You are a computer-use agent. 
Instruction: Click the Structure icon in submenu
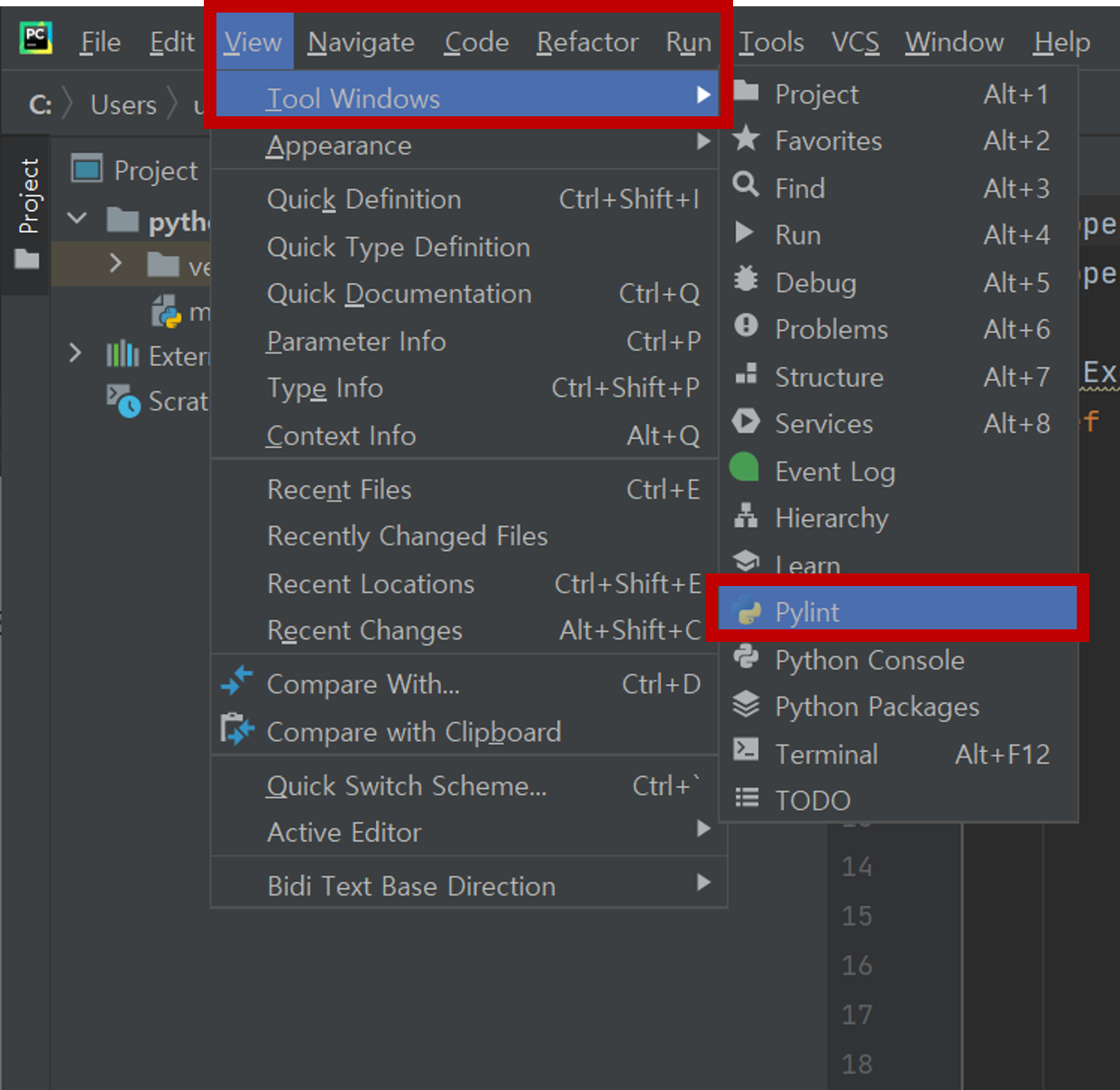tap(746, 373)
